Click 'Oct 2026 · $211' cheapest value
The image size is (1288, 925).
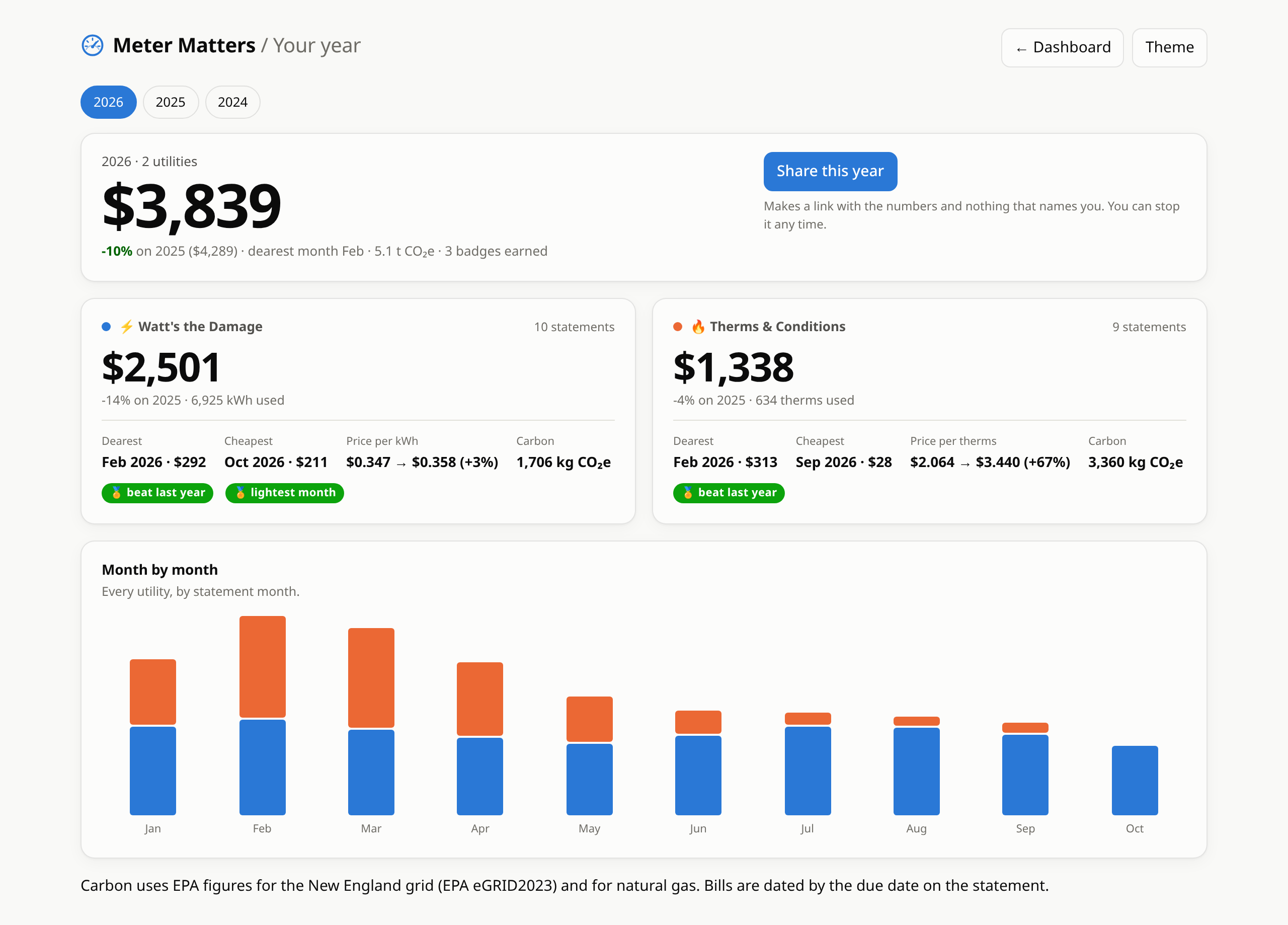coord(276,462)
